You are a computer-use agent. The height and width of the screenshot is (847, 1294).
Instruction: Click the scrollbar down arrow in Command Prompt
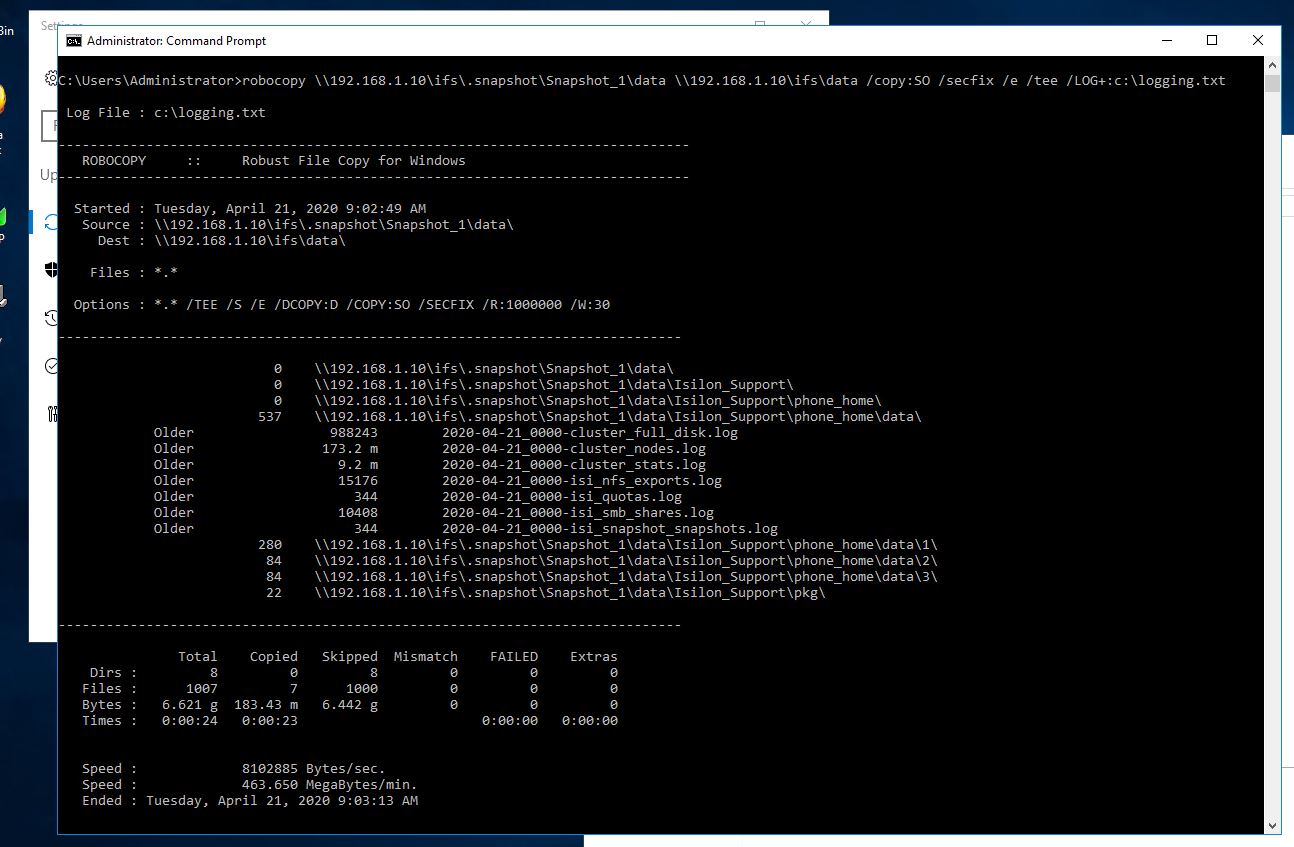pyautogui.click(x=1272, y=825)
